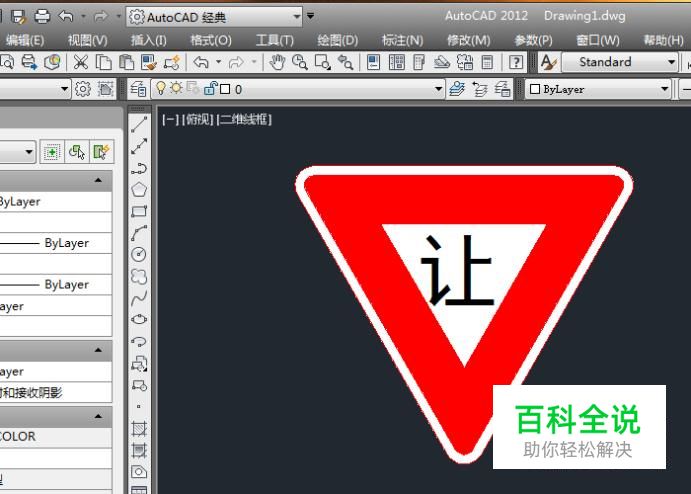The height and width of the screenshot is (494, 691).
Task: Select the Spline tool
Action: tap(139, 298)
